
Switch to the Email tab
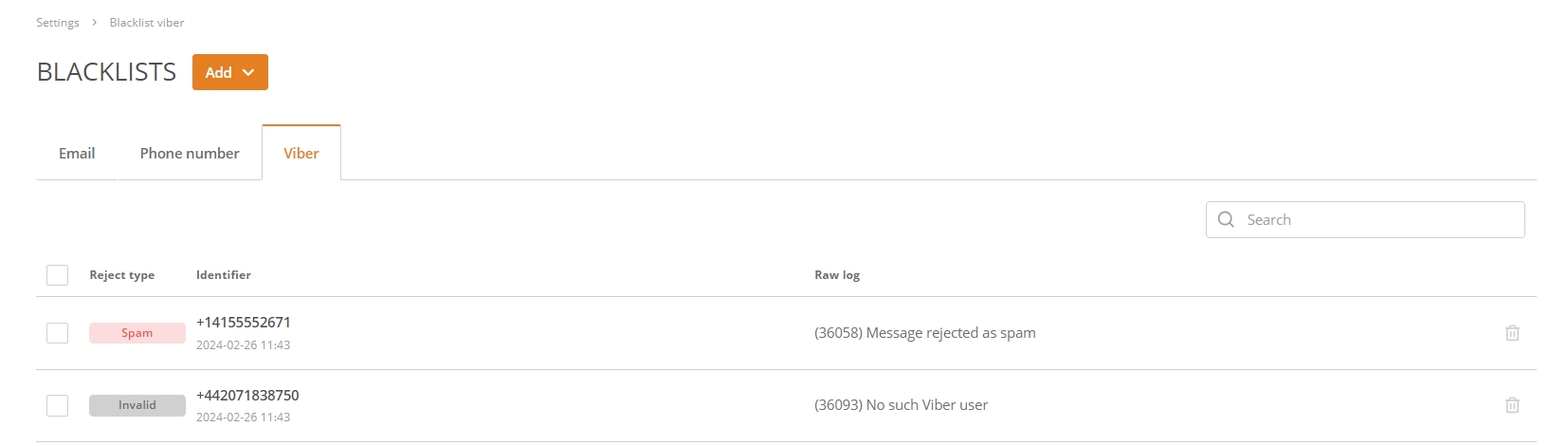coord(77,153)
